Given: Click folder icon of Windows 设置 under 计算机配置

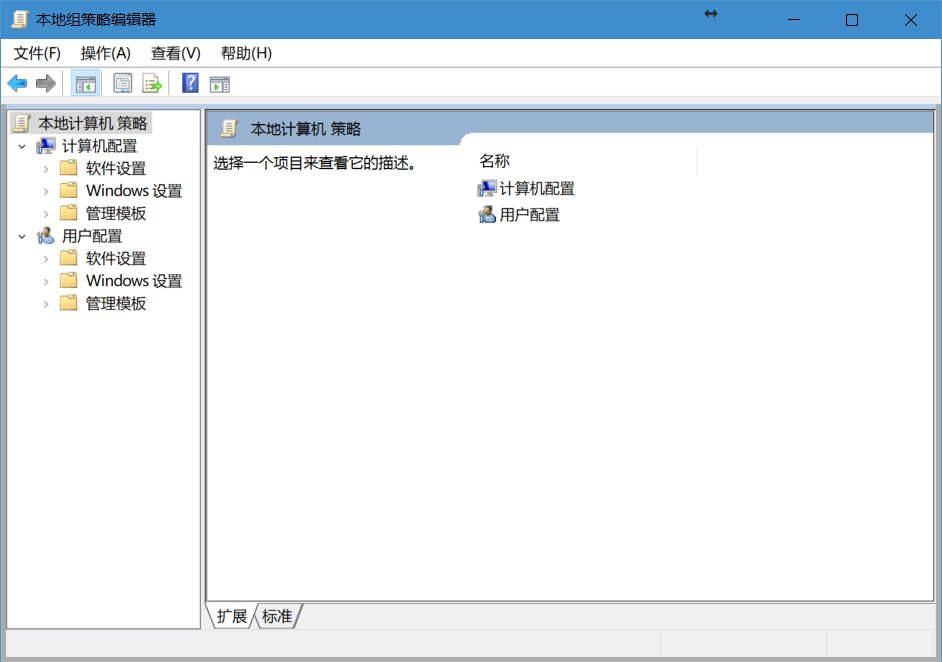Looking at the screenshot, I should pos(68,190).
